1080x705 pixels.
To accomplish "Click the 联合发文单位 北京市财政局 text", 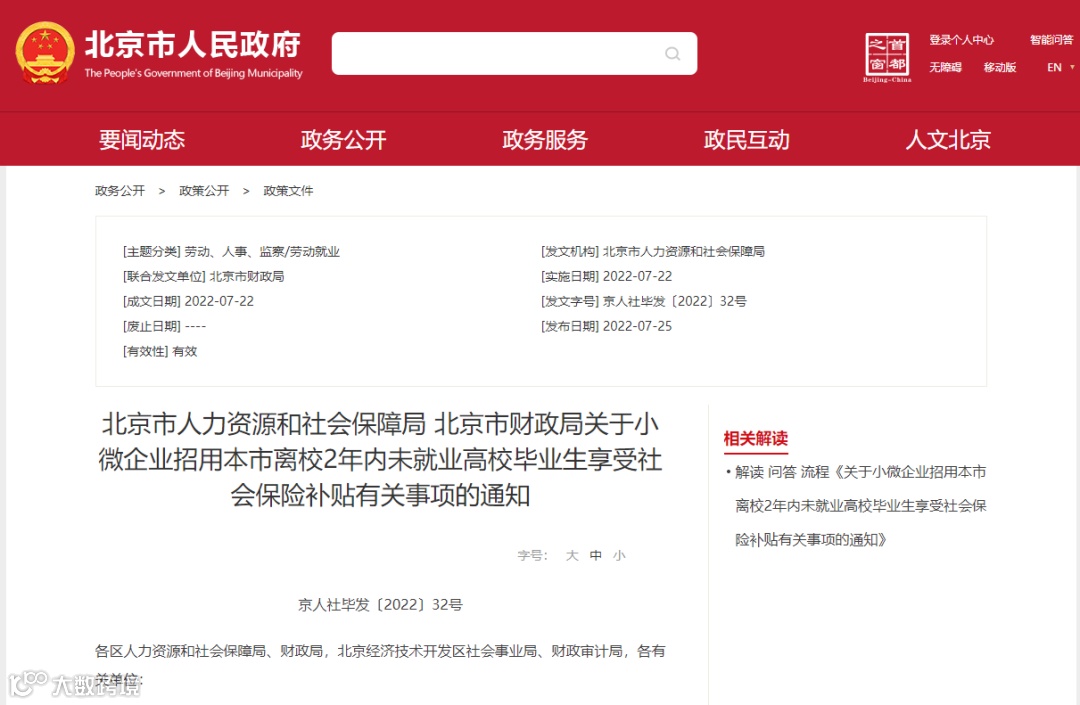I will (x=203, y=277).
